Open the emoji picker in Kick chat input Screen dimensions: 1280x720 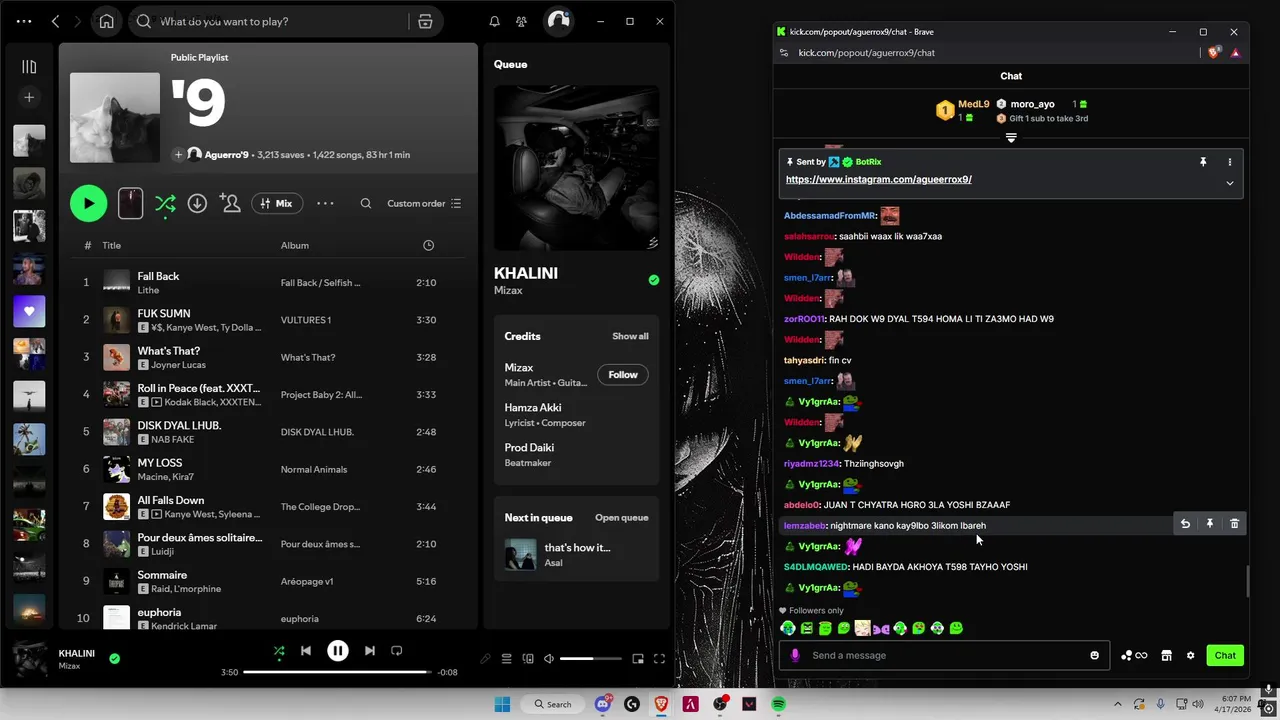pyautogui.click(x=1094, y=655)
